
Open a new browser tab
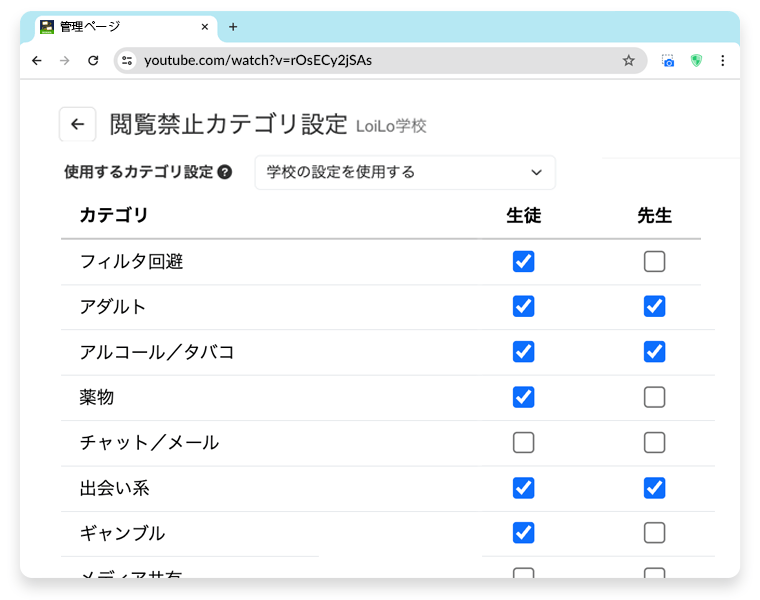pyautogui.click(x=233, y=27)
